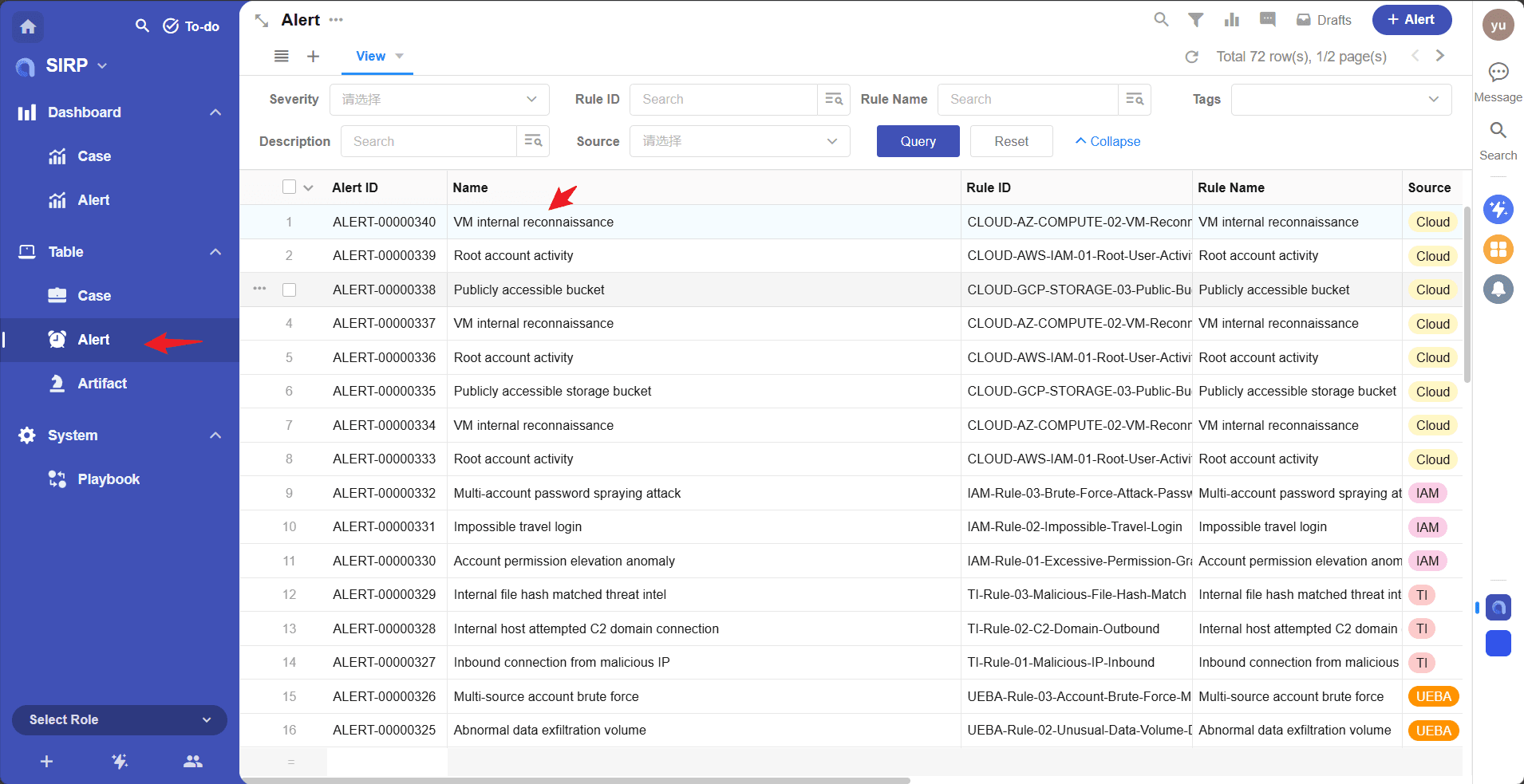This screenshot has height=784, width=1524.
Task: Click the Description search input field
Action: (x=429, y=141)
